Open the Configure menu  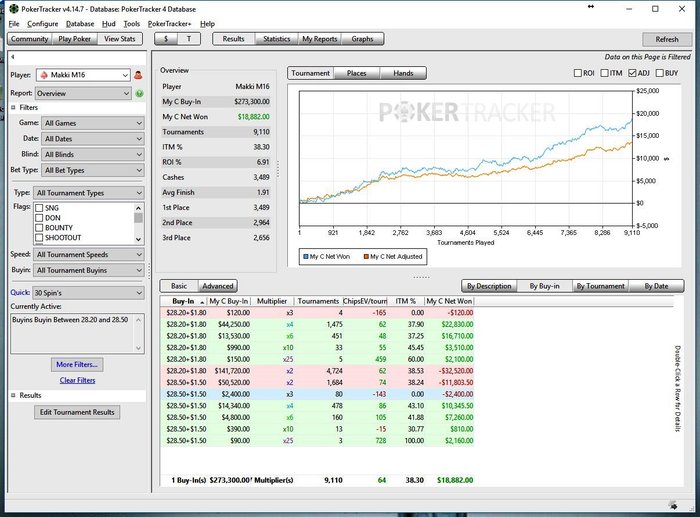[x=42, y=24]
